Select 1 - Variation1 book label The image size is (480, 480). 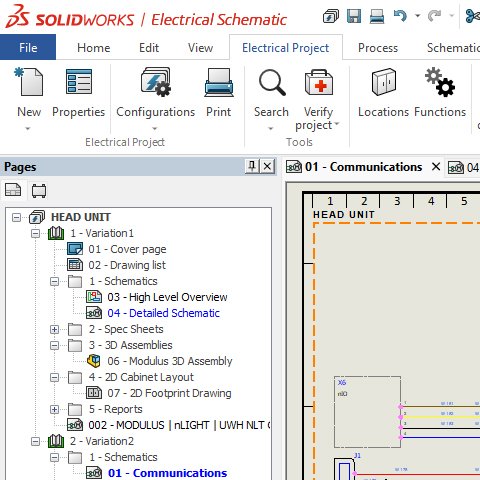click(x=102, y=233)
